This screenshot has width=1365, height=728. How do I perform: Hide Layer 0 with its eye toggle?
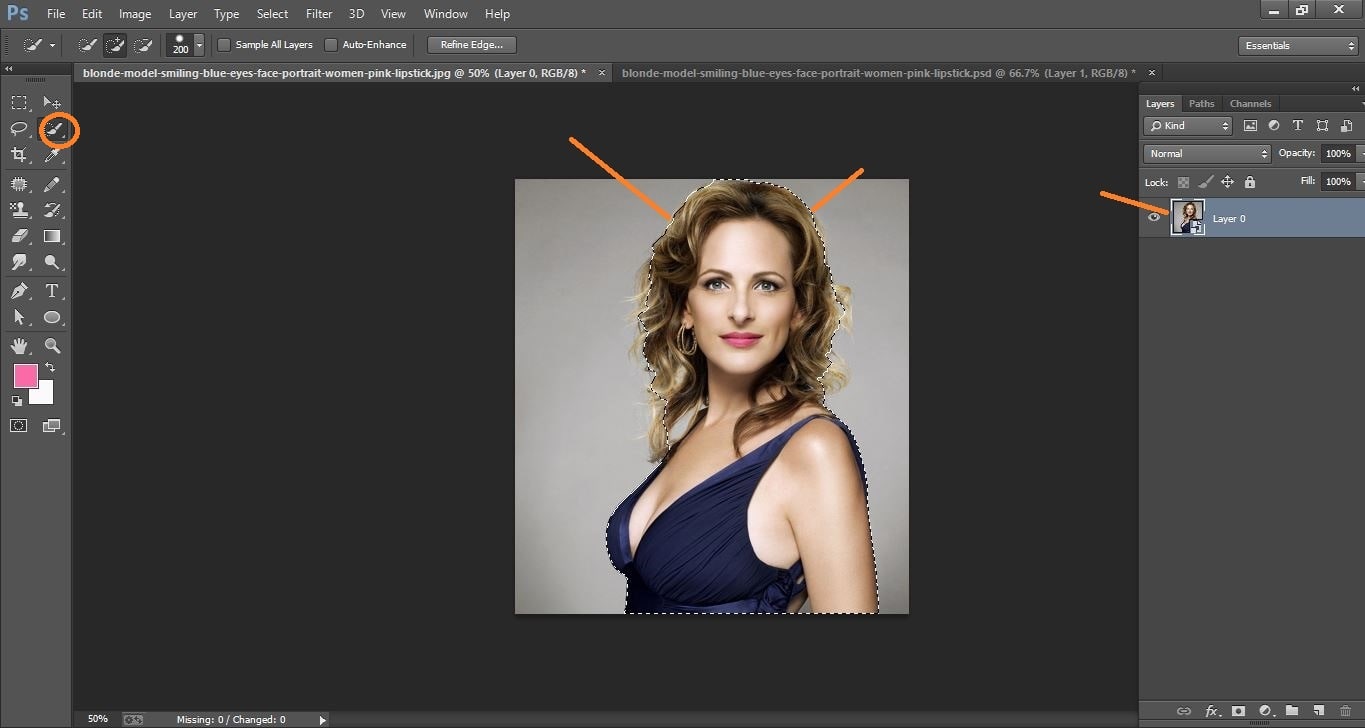pos(1154,217)
